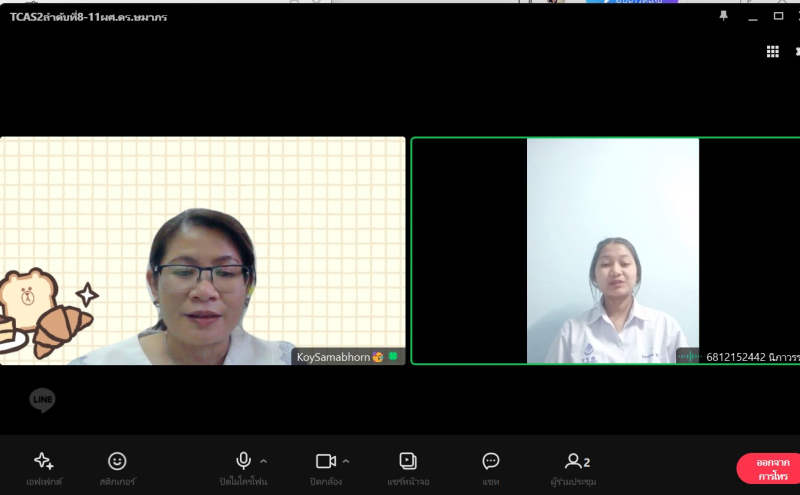The image size is (800, 495).
Task: Click the call title TCAS2 text
Action: [88, 17]
